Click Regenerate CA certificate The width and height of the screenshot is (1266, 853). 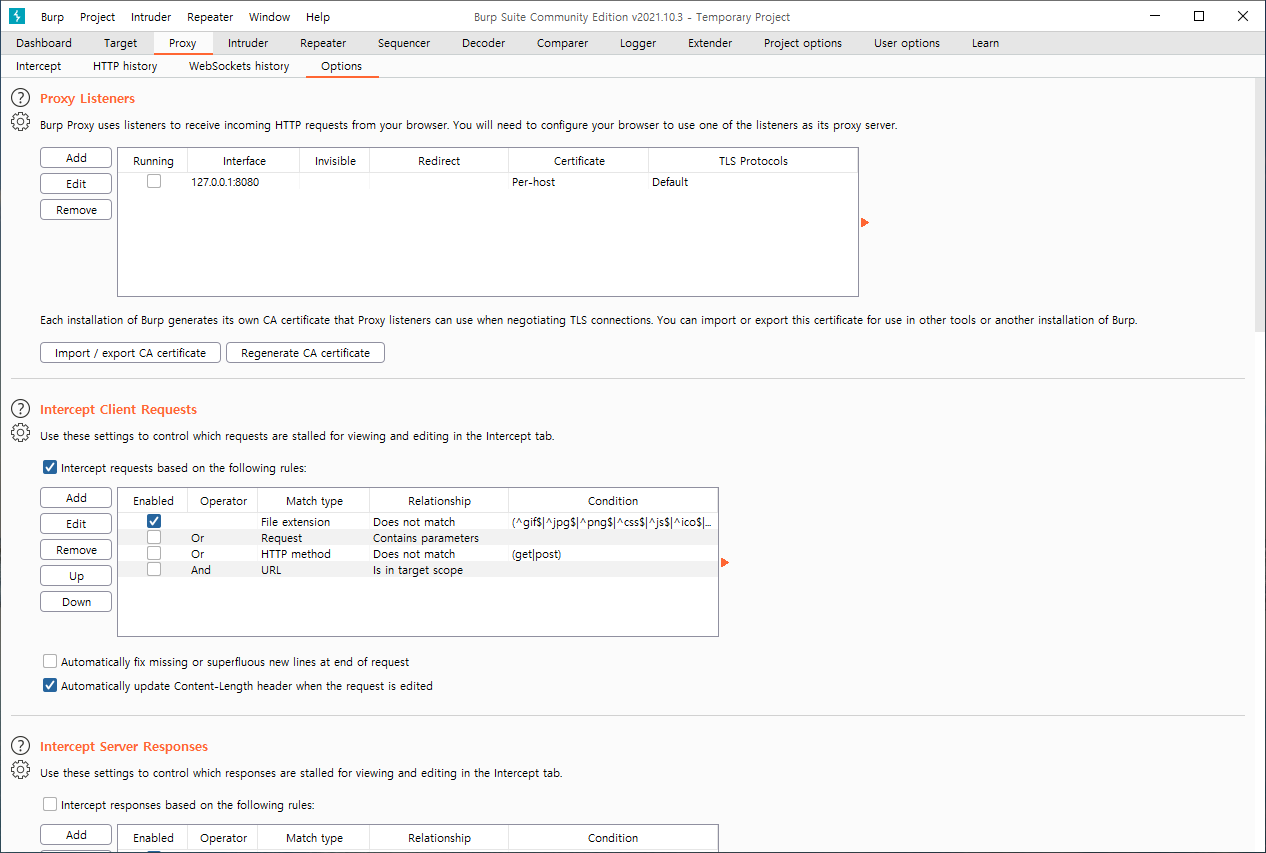[x=305, y=353]
